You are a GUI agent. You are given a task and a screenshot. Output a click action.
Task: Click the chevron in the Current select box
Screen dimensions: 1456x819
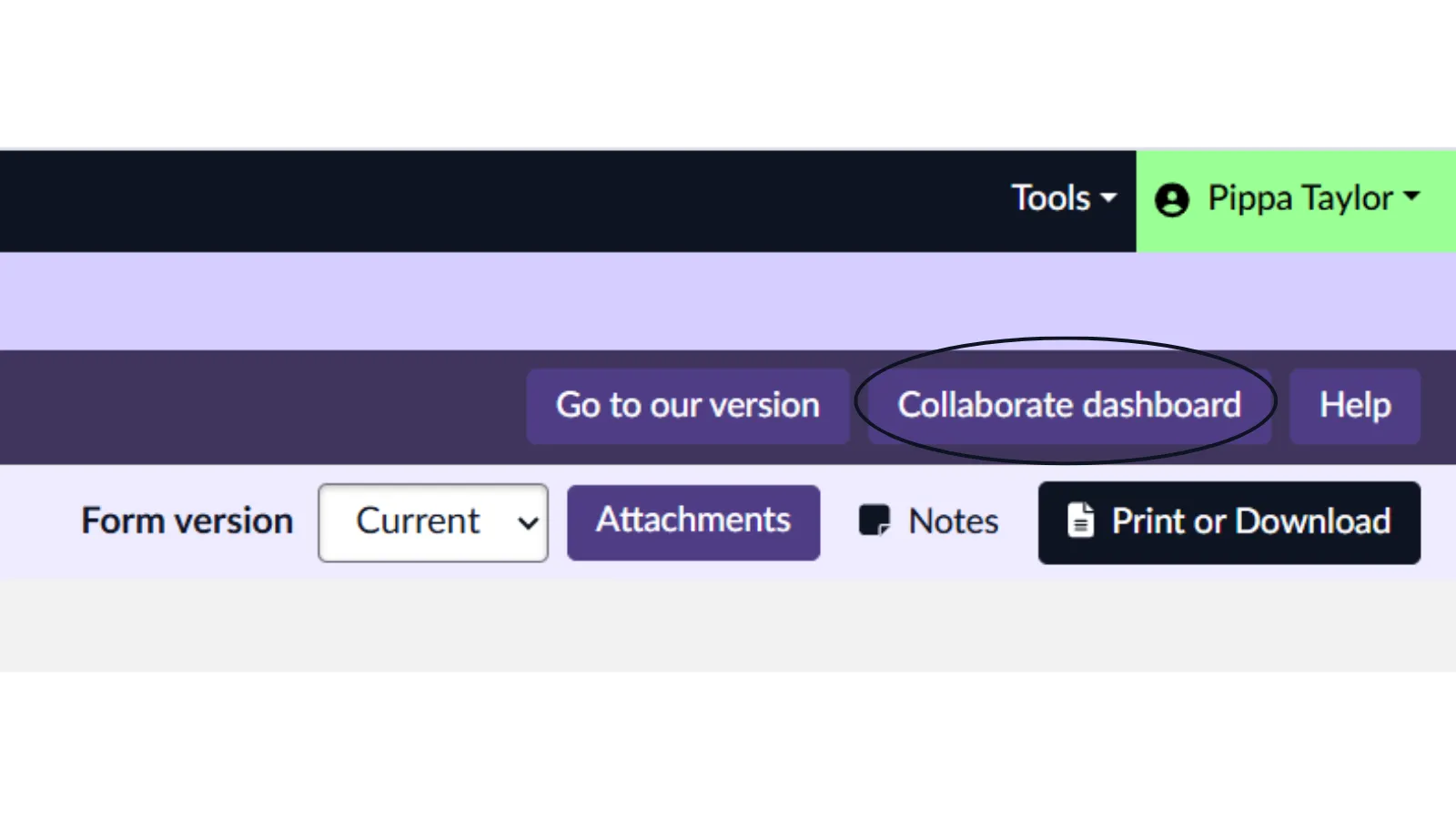click(x=528, y=523)
